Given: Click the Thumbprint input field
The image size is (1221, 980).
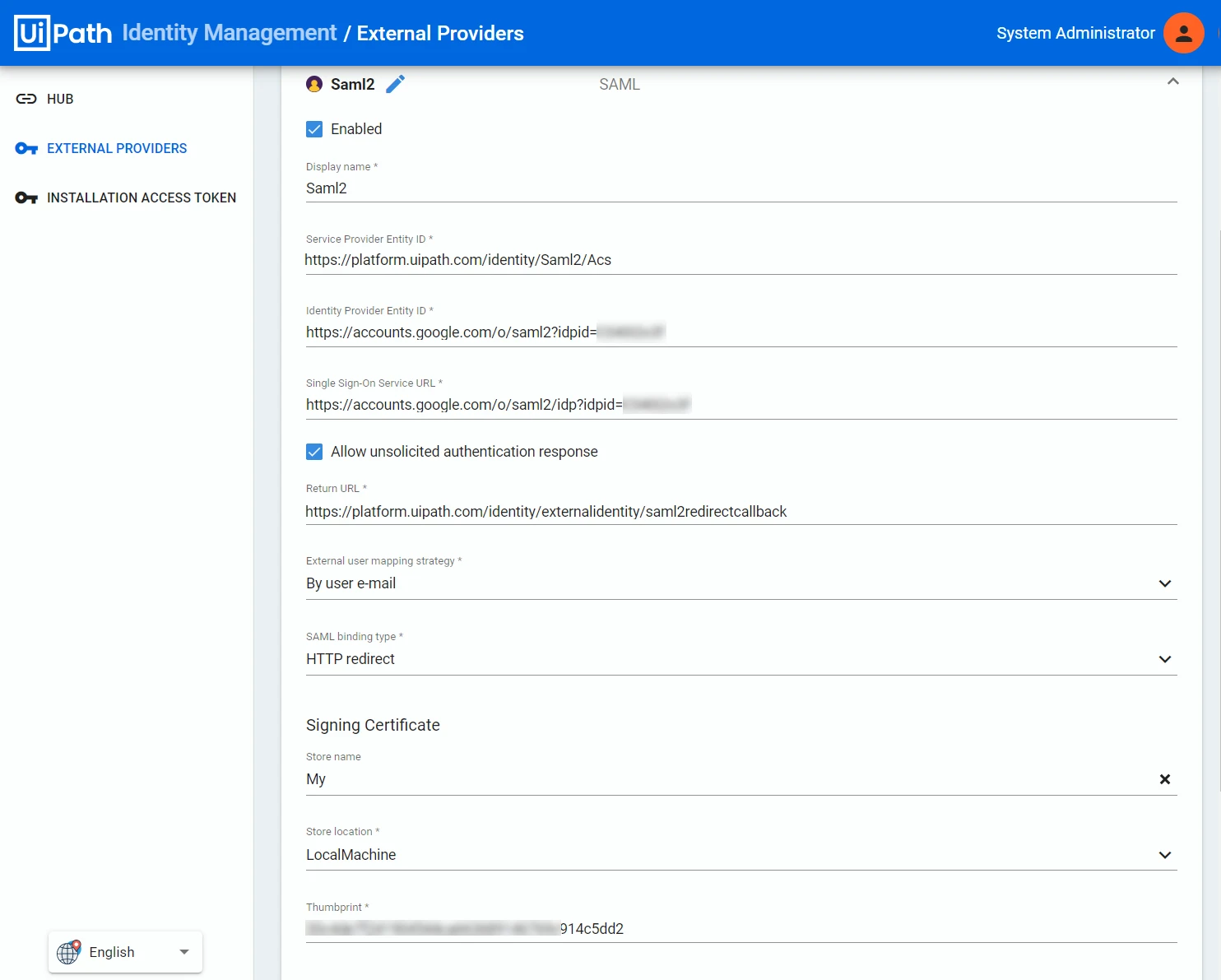Looking at the screenshot, I should click(x=741, y=929).
